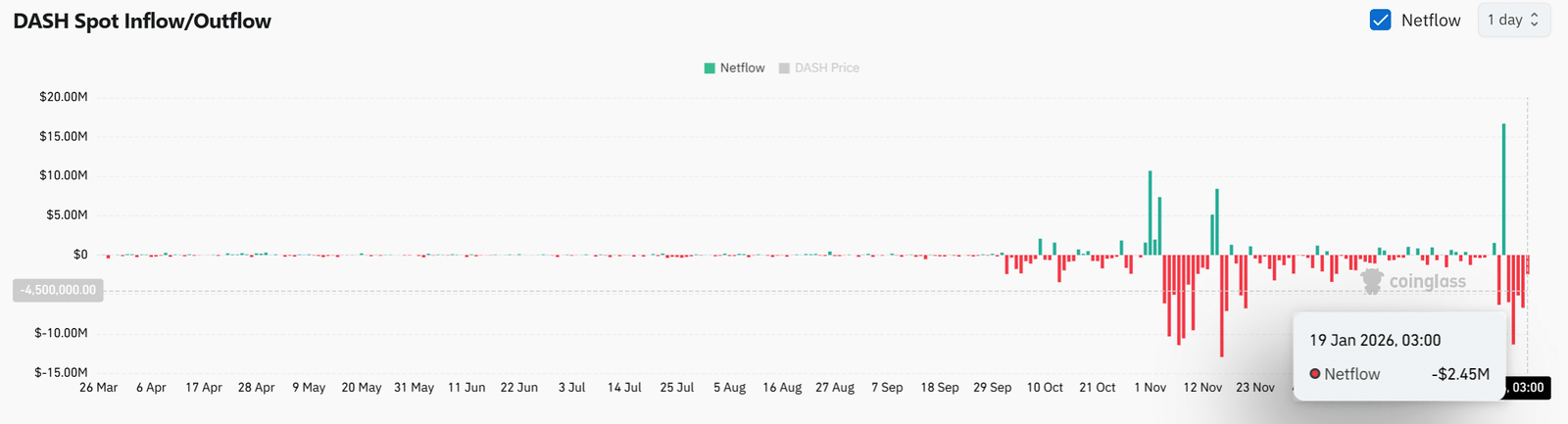Select the tallest green bar above $15M
Image resolution: width=1568 pixels, height=424 pixels.
(x=1503, y=186)
